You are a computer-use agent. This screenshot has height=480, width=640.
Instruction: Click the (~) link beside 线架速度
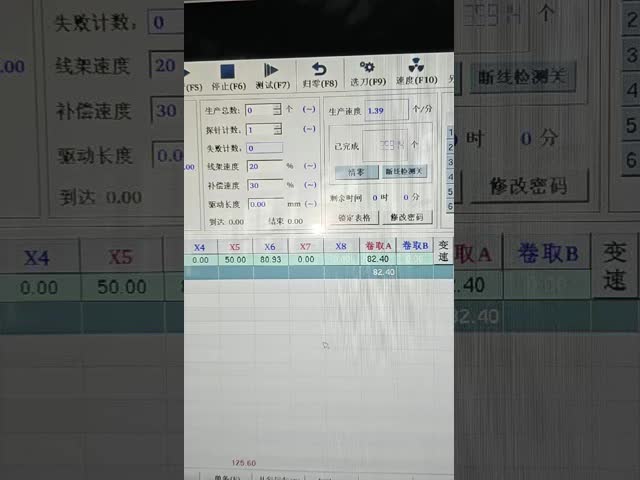point(310,166)
